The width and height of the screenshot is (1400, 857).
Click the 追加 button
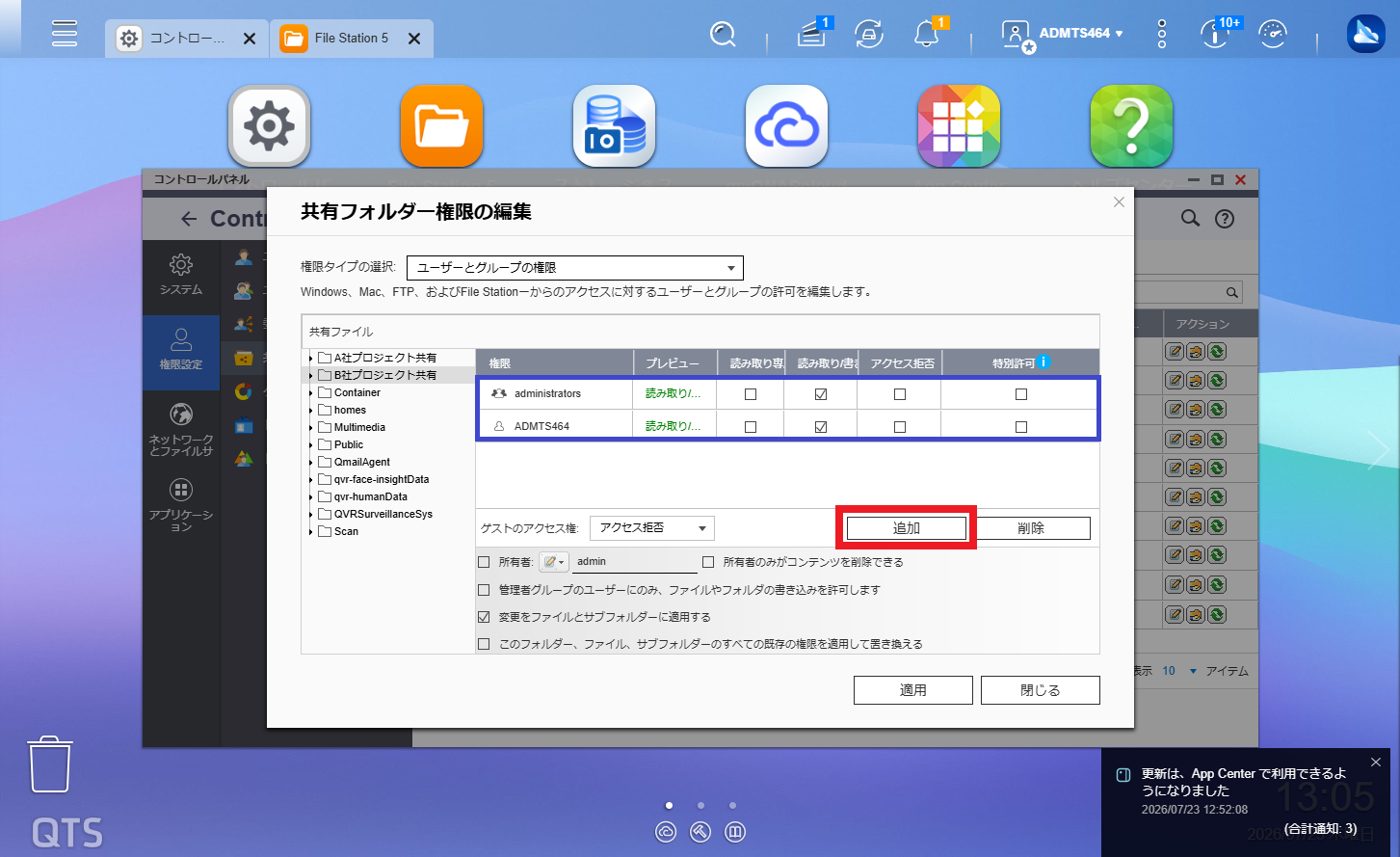coord(907,528)
